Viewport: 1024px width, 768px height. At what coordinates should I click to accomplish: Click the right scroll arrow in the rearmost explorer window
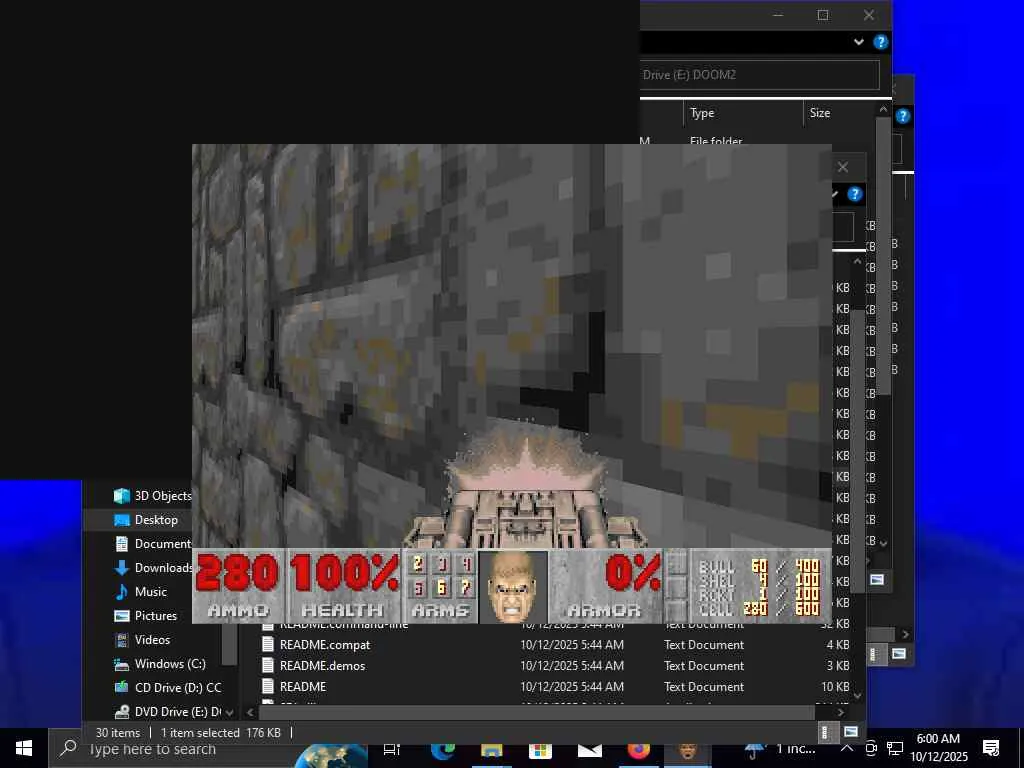905,634
